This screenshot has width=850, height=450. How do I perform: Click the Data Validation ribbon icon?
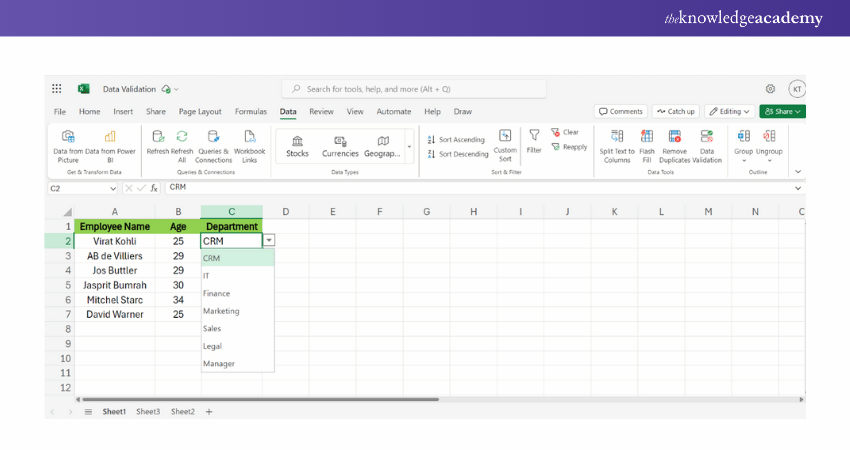pos(706,137)
